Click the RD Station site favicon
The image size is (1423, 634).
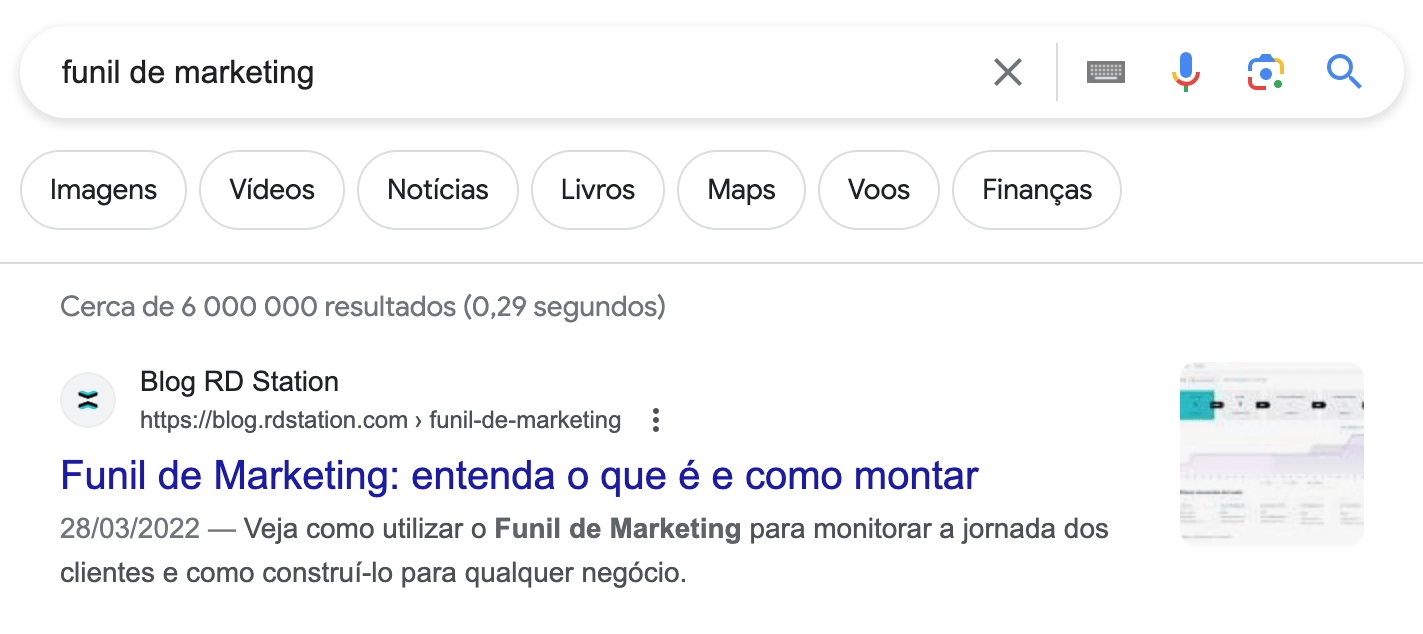(x=87, y=399)
